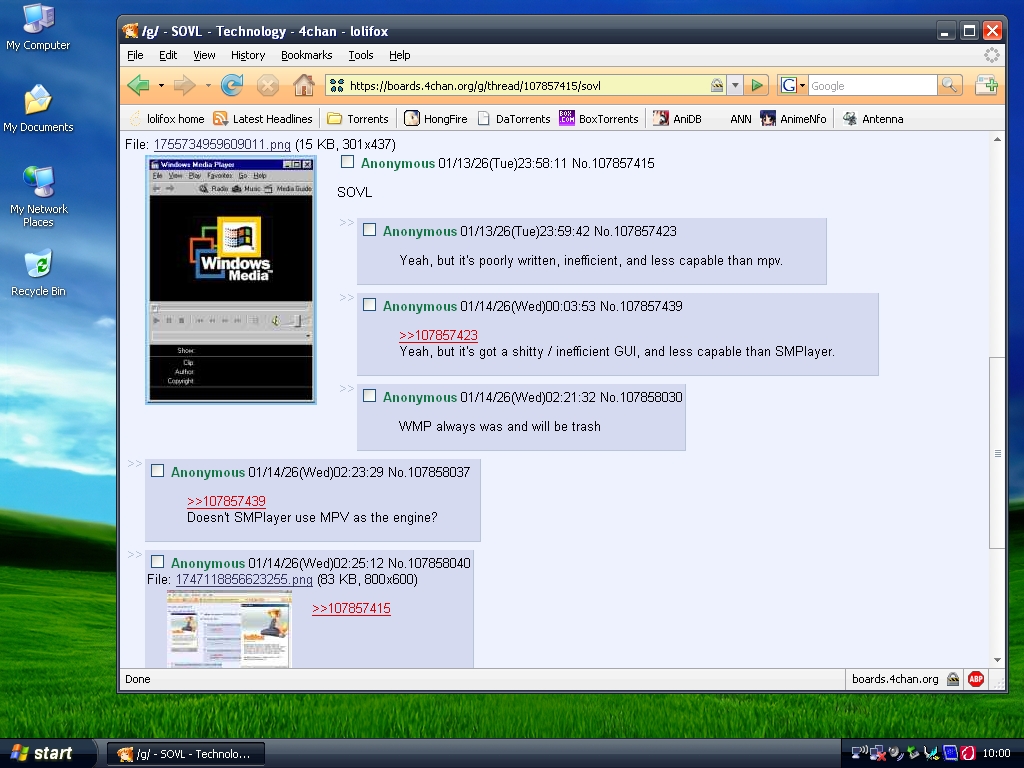Open the AniDB bookmark

click(x=677, y=119)
